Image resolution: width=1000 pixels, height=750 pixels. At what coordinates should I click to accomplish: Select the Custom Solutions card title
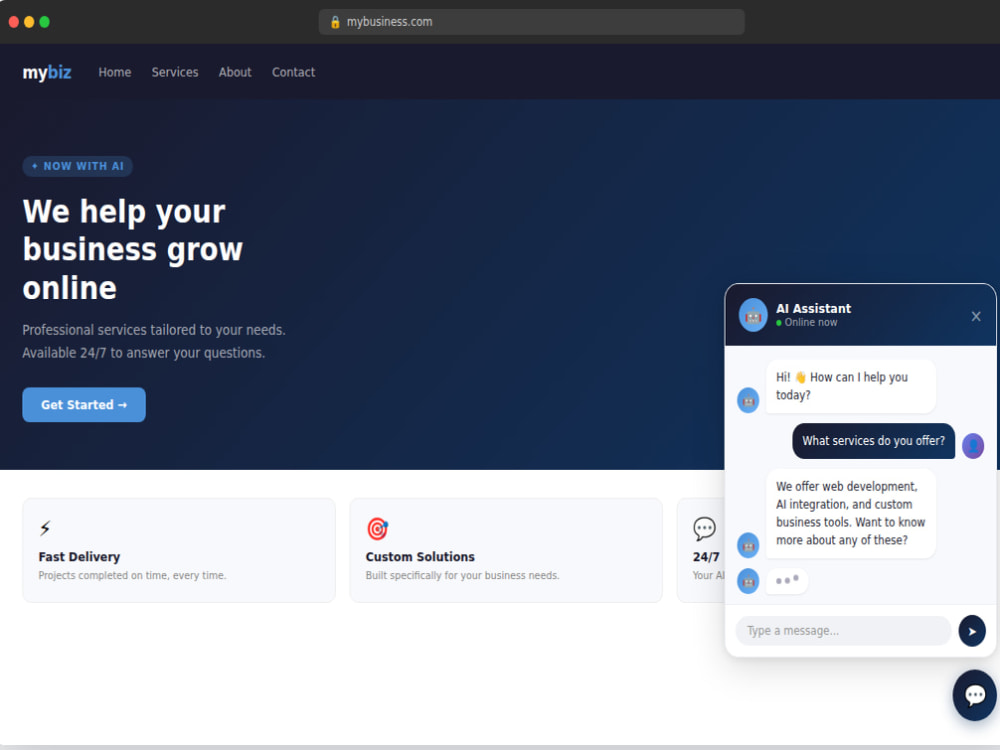point(420,557)
